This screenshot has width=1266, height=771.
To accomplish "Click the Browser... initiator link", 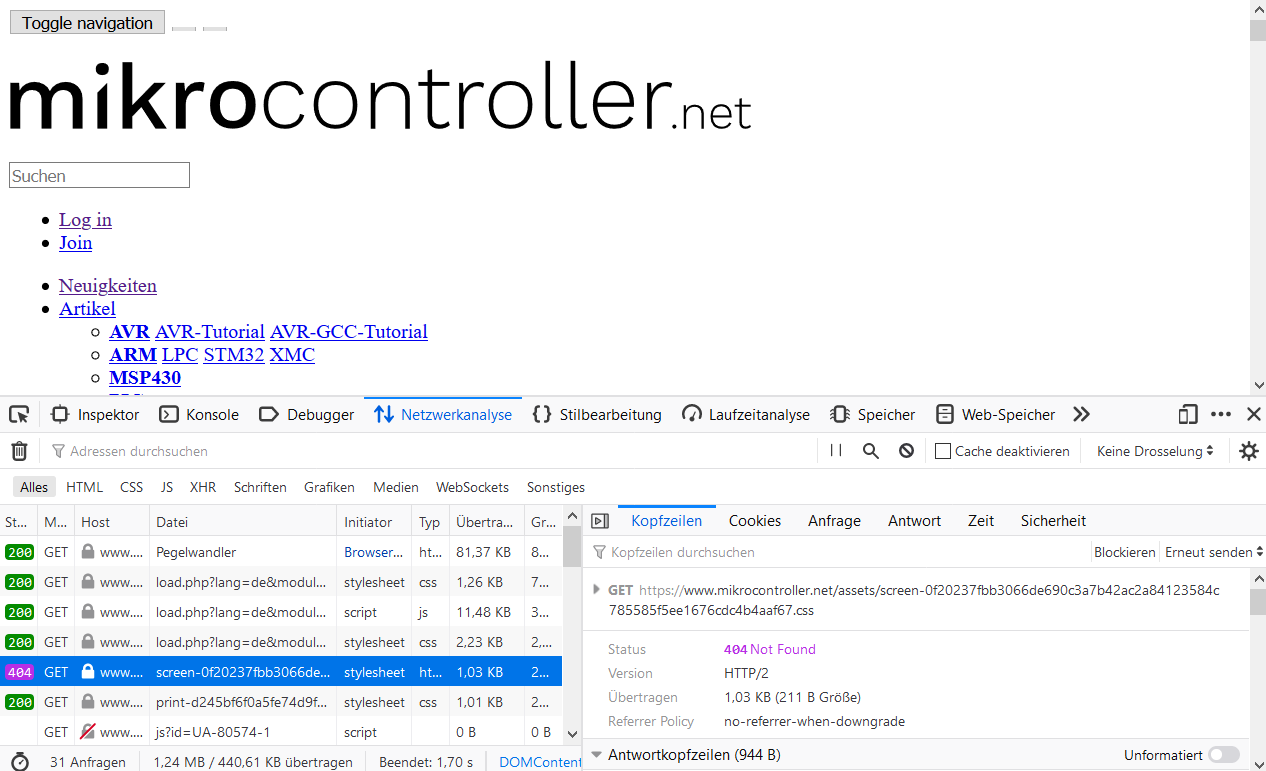I will point(374,552).
